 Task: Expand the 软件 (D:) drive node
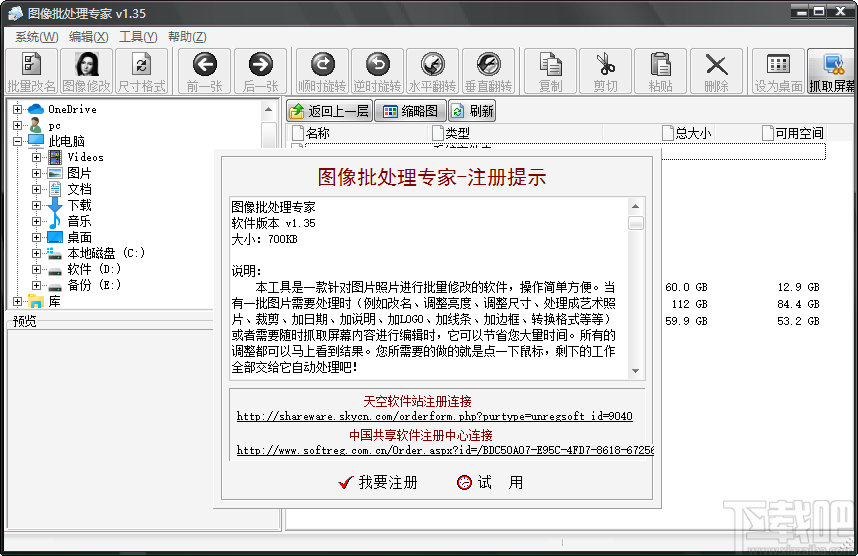coord(36,269)
